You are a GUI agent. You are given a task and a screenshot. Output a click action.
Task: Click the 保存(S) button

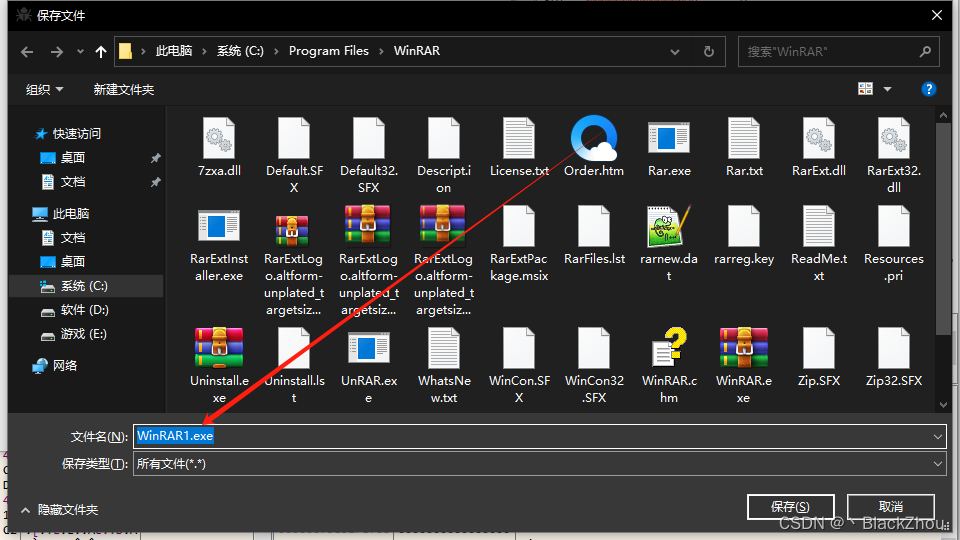pos(790,507)
